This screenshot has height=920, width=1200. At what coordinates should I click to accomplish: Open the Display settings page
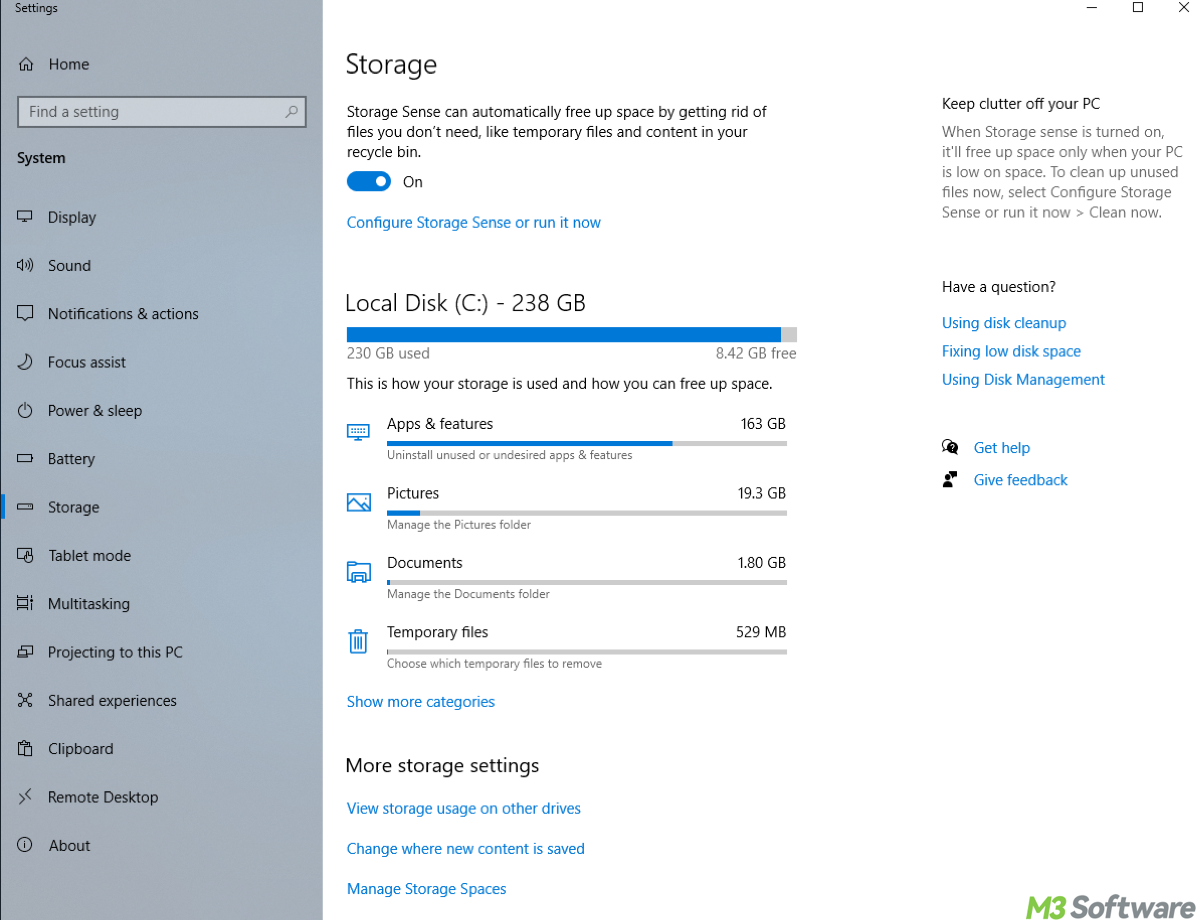click(72, 217)
